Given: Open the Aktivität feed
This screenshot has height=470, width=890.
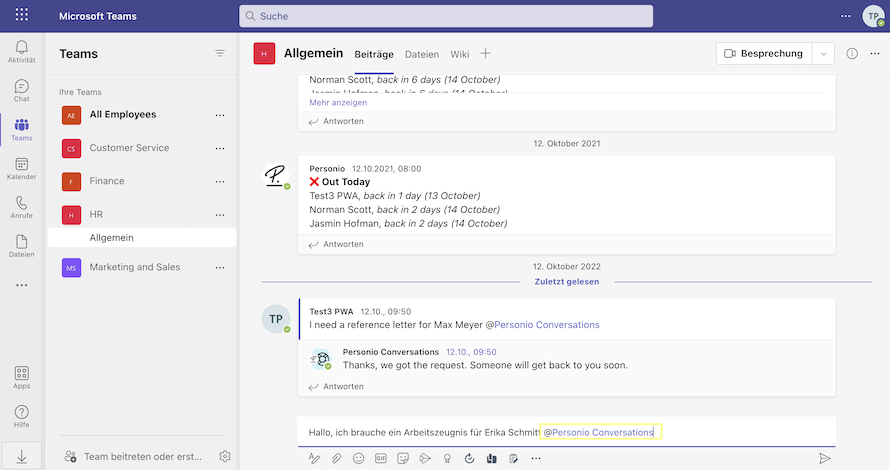Looking at the screenshot, I should [22, 52].
